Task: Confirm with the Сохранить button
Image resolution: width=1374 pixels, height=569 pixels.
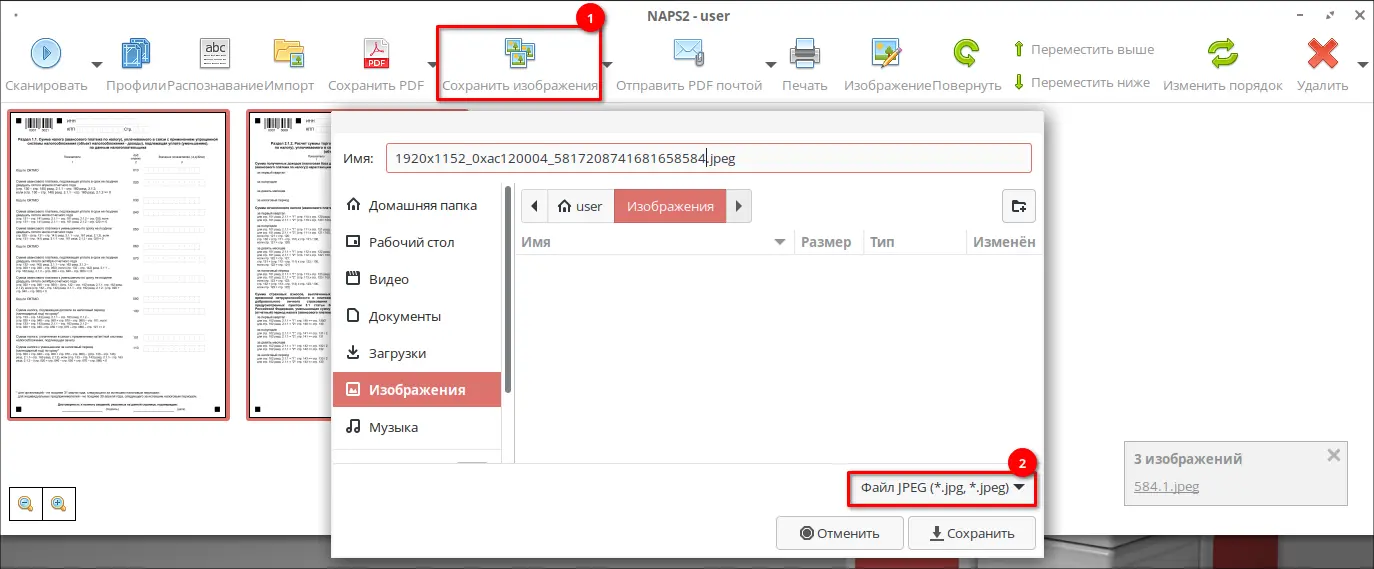Action: [x=972, y=533]
